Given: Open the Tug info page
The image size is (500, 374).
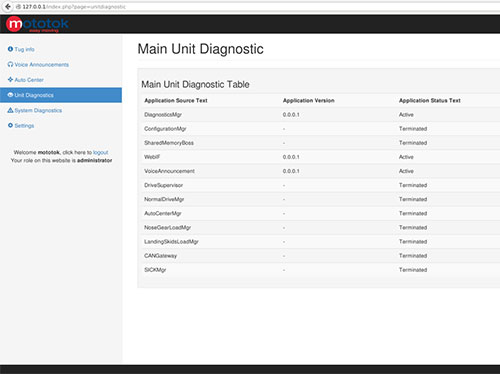Looking at the screenshot, I should 24,49.
